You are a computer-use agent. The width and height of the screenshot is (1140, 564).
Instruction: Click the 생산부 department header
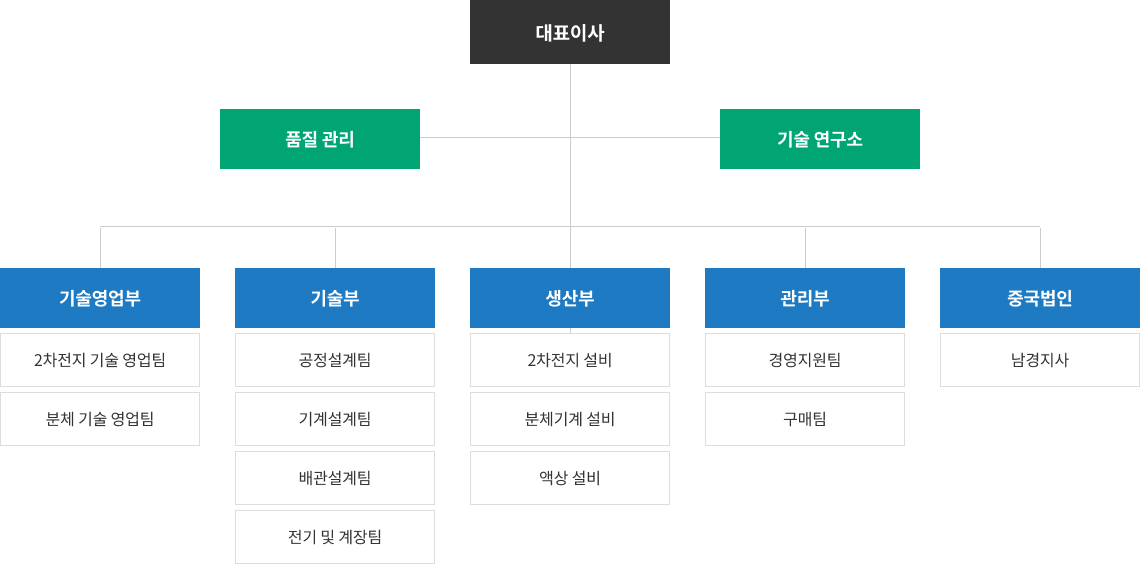[x=570, y=298]
